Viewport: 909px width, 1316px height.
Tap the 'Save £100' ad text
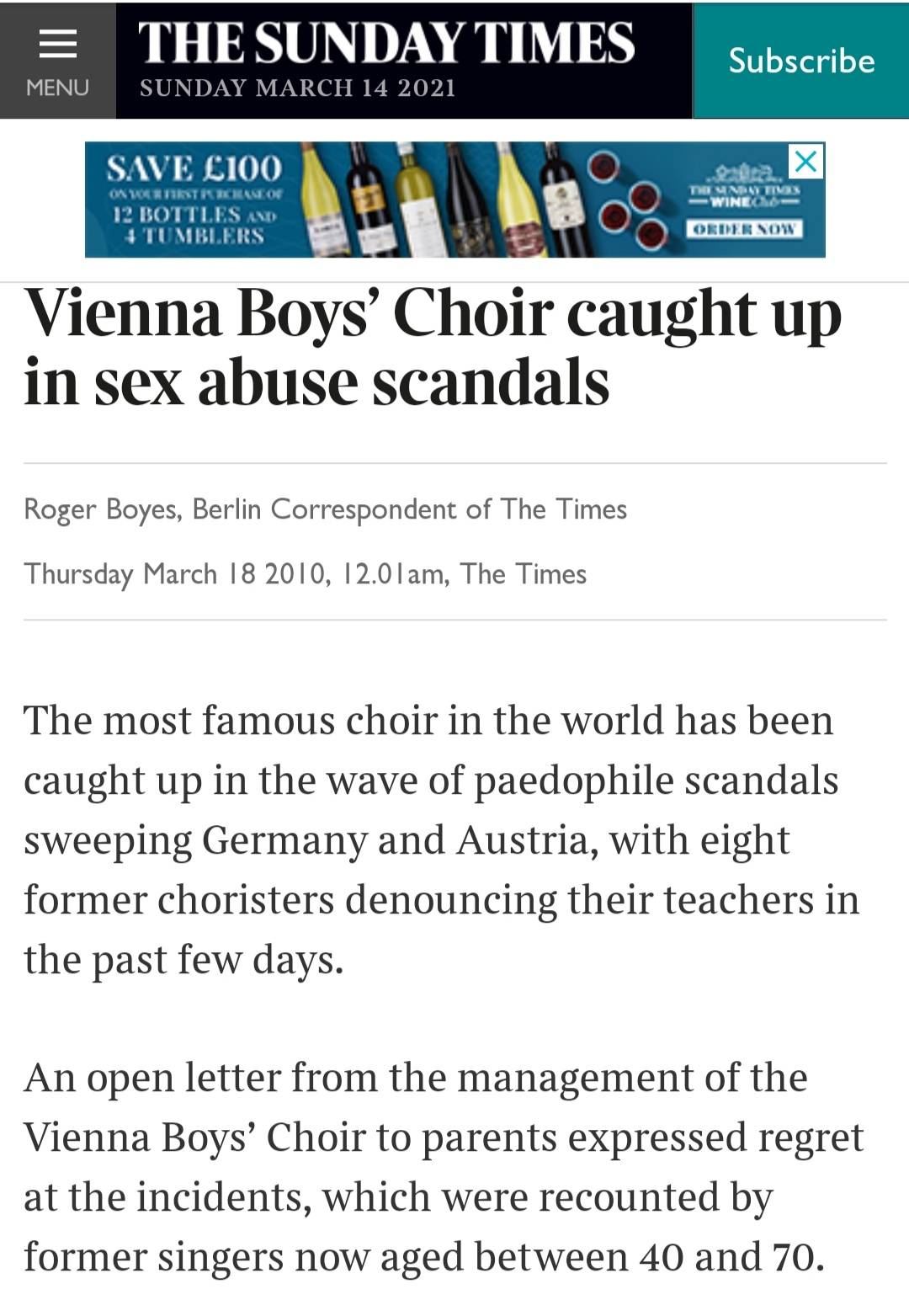(194, 168)
